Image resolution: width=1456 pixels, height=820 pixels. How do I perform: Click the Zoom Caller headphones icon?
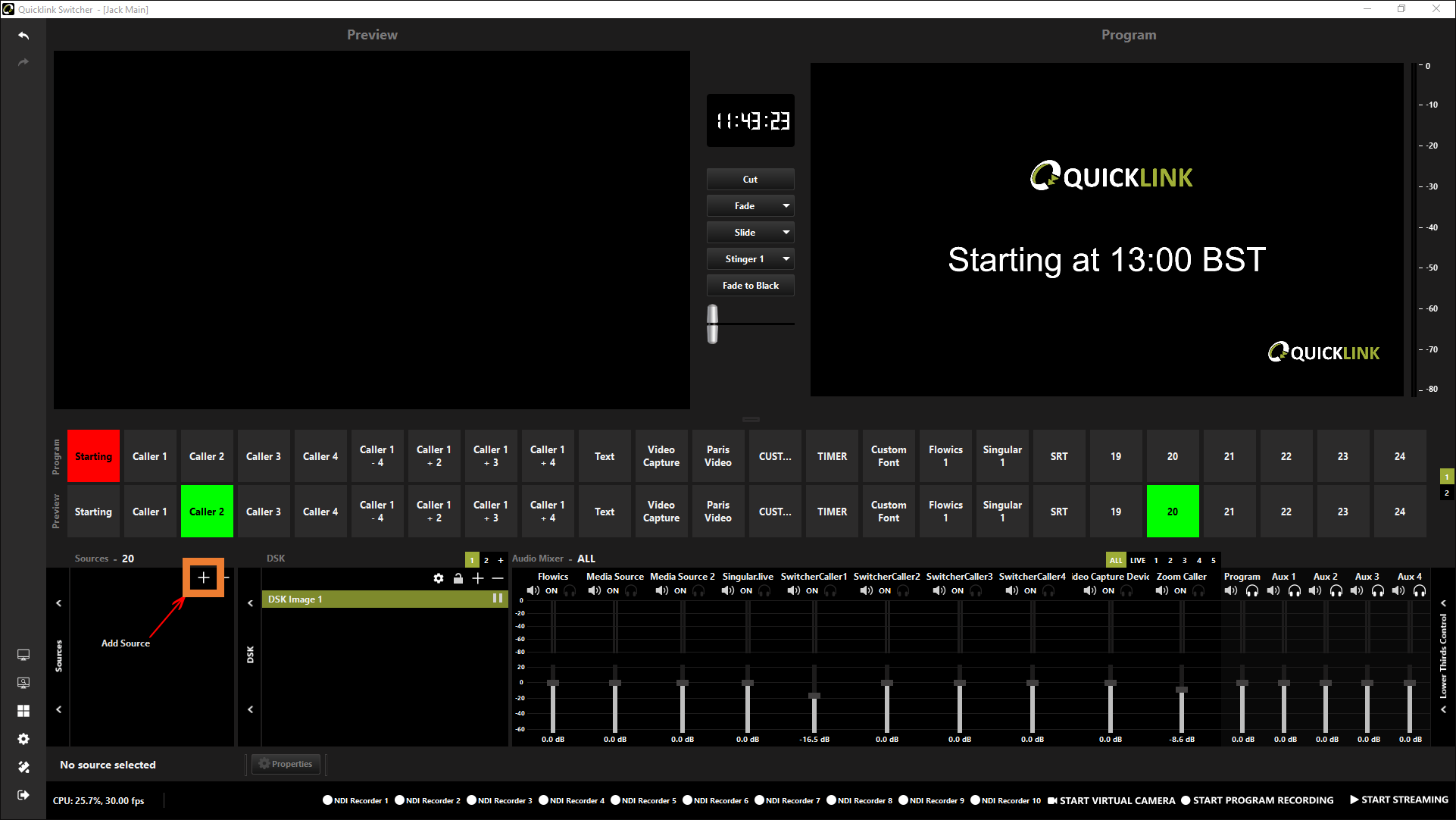click(1198, 590)
